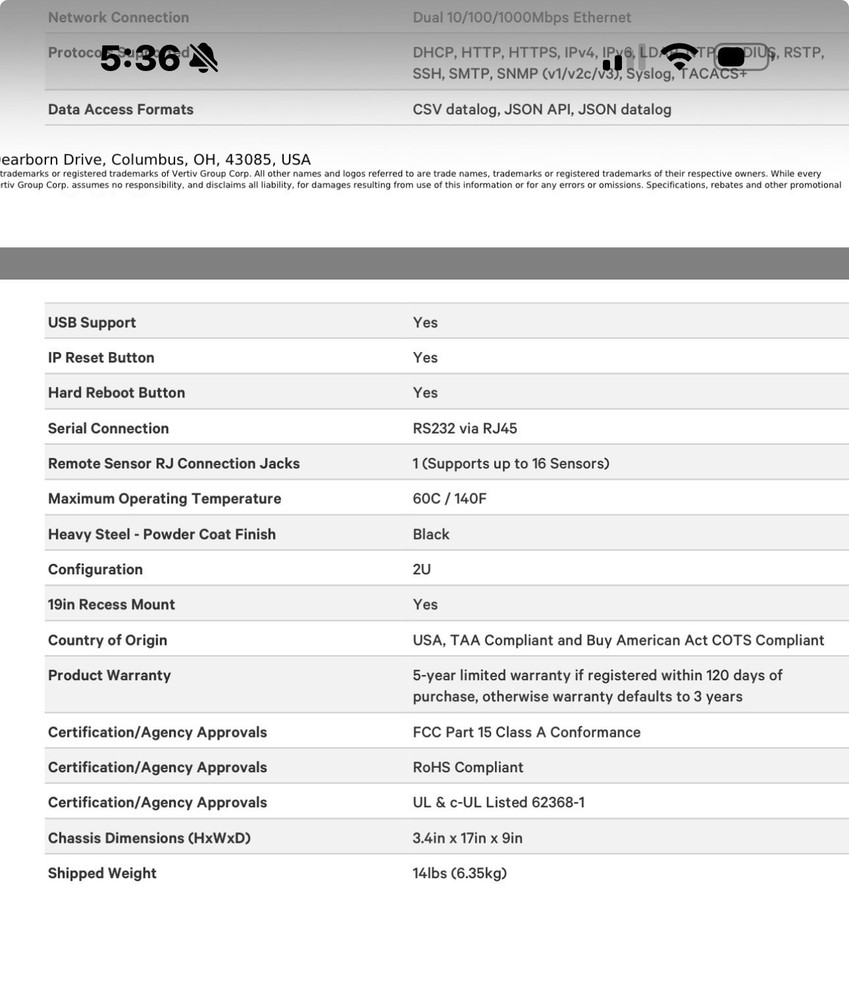Click the 'Yes' value for Hard Reboot Button
The width and height of the screenshot is (849, 1000).
point(425,392)
